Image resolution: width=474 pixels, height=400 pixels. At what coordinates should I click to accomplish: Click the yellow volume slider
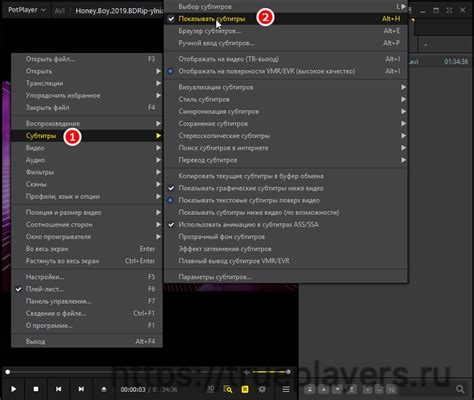(x=271, y=372)
